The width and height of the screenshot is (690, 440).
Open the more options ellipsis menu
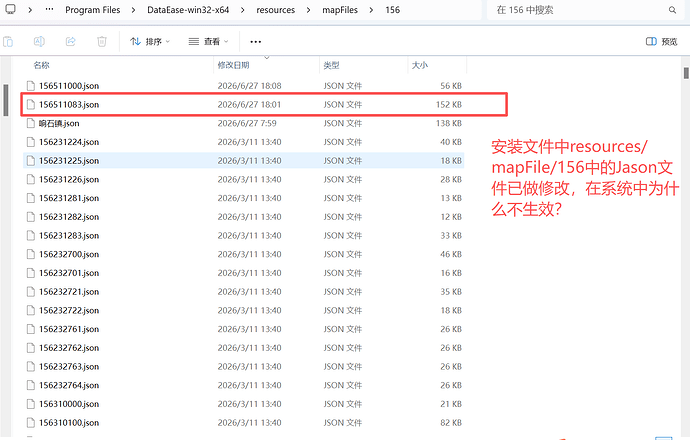pyautogui.click(x=256, y=42)
